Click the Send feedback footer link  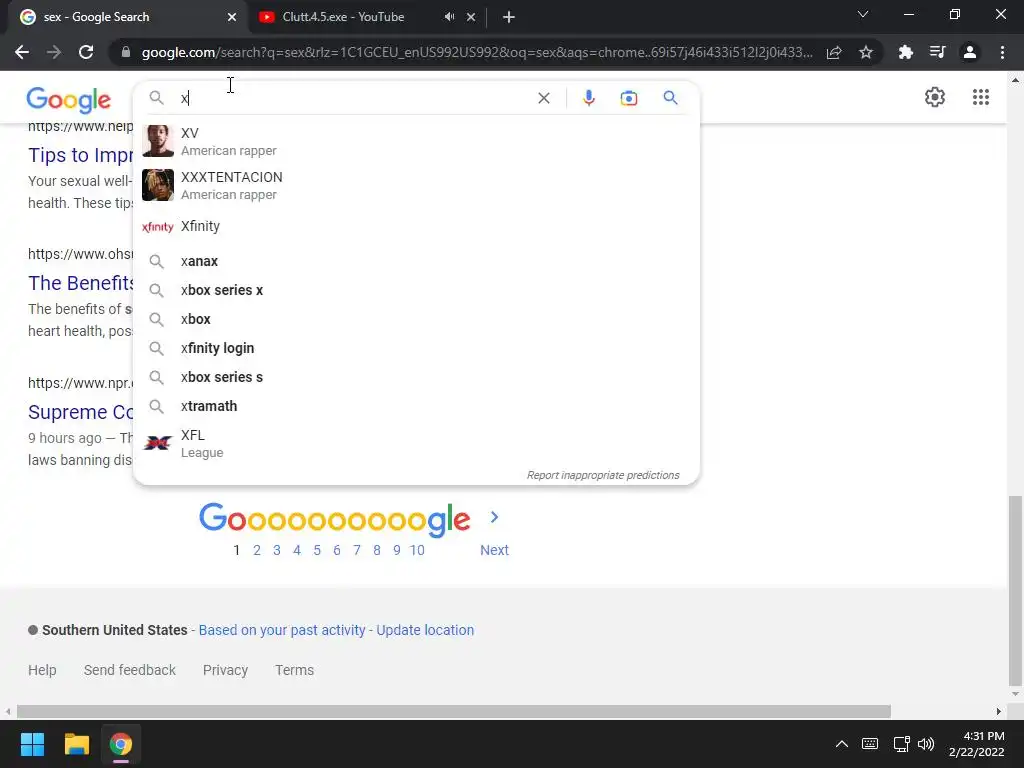click(x=130, y=670)
